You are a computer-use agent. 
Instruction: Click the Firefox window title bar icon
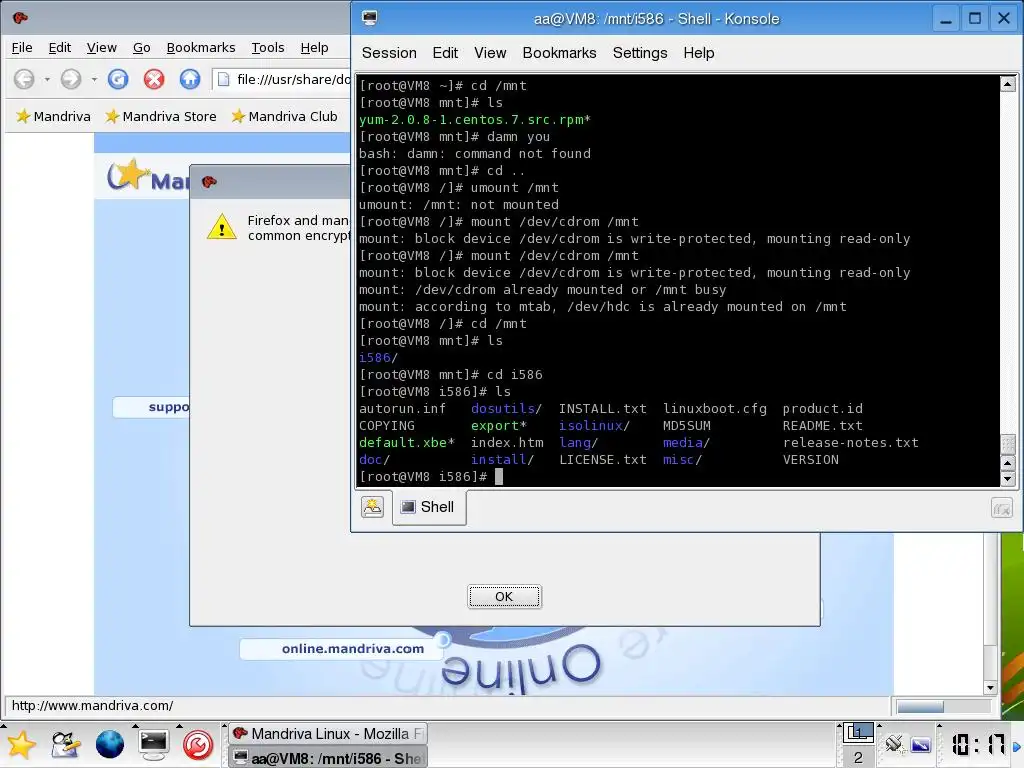click(x=20, y=18)
